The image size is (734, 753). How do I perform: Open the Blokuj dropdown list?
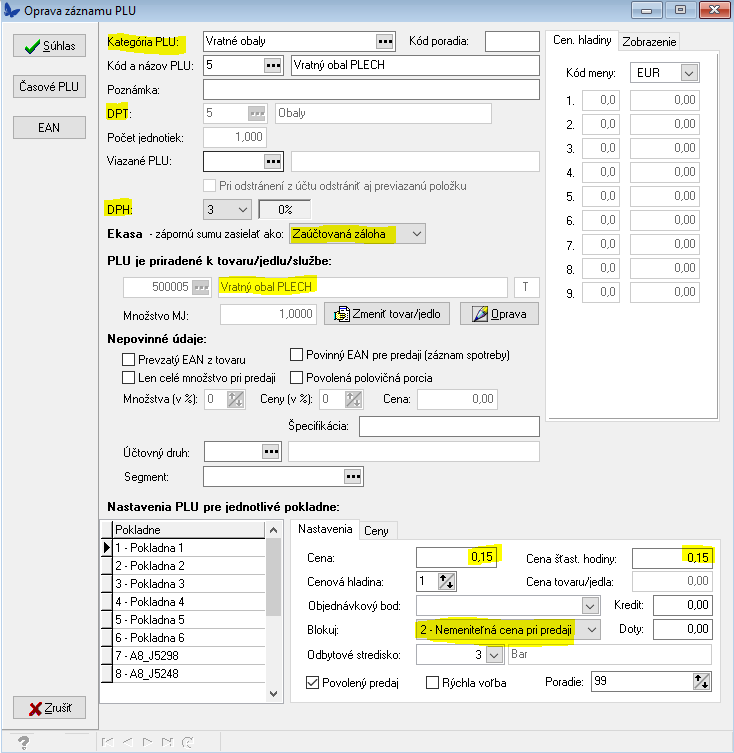coord(592,630)
